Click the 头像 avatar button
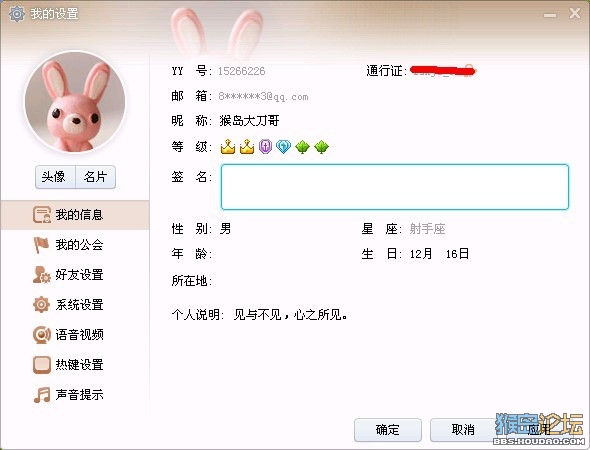590x450 pixels. 55,177
